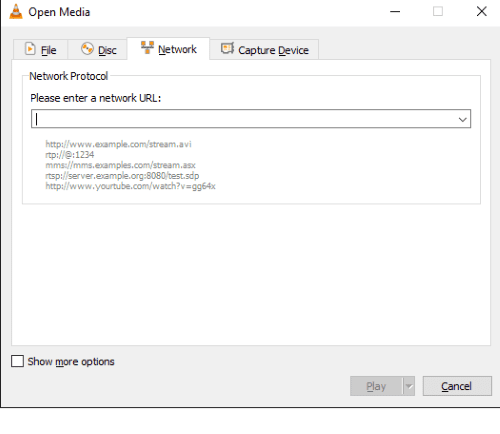
Task: Select the Network tab
Action: tap(168, 49)
